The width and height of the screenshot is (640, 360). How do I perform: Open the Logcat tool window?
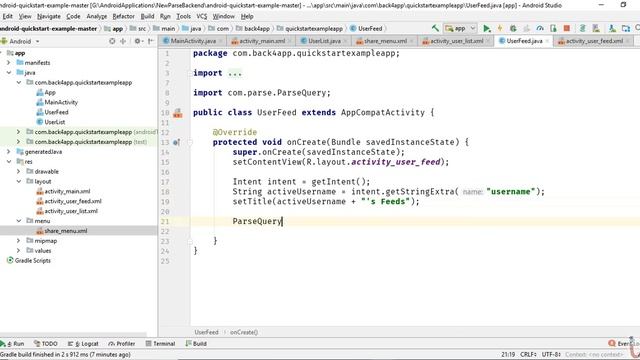coord(83,344)
